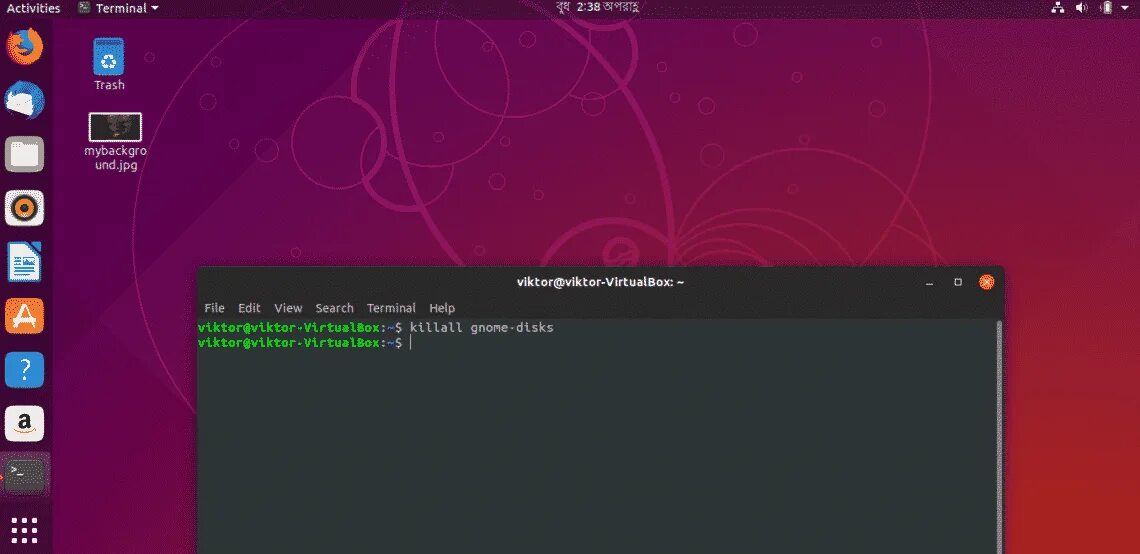Minimize the Terminal window
The image size is (1140, 554).
(x=929, y=283)
